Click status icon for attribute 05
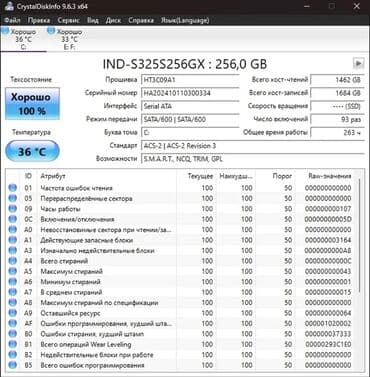370x377 pixels. (13, 198)
